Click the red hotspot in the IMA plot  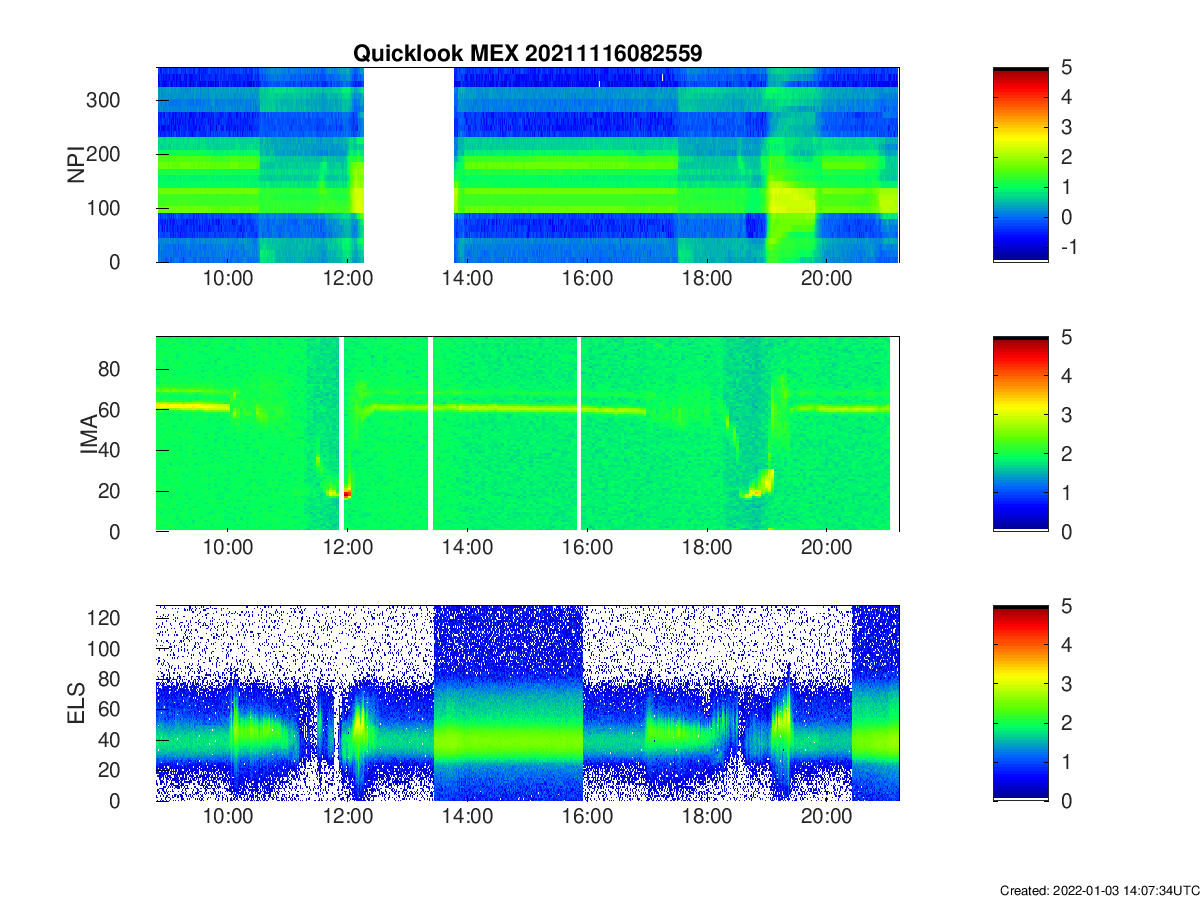347,493
